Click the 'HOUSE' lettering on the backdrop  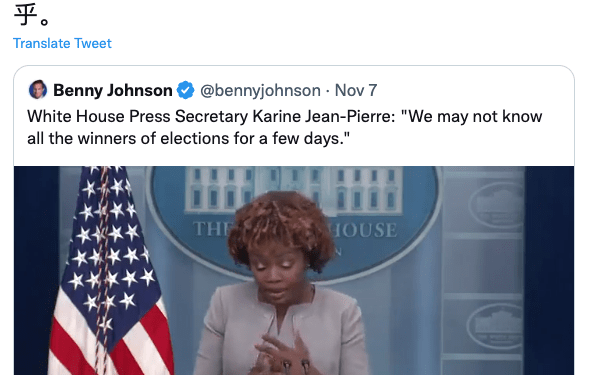pyautogui.click(x=365, y=230)
